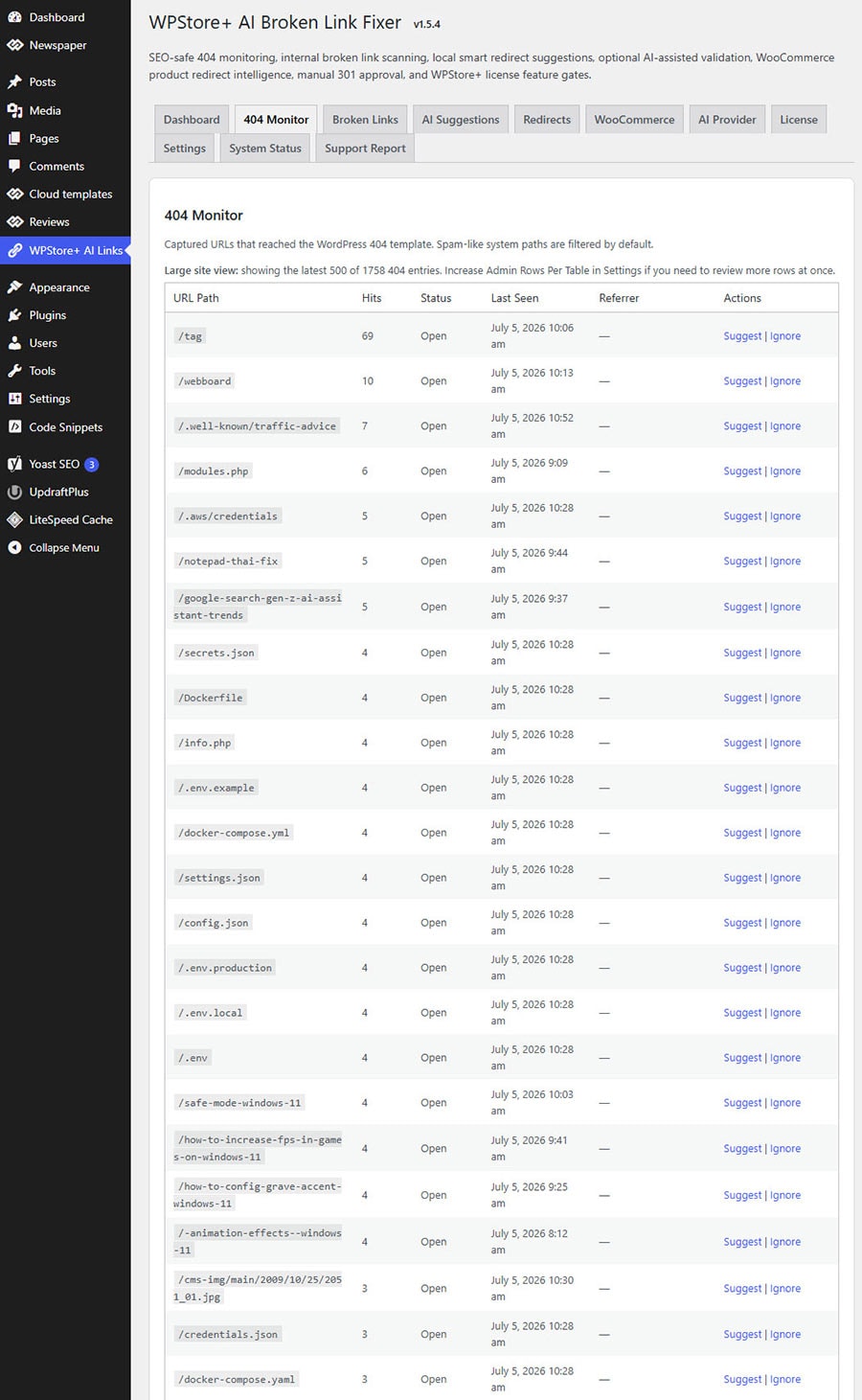Click the Yoast SEO notification badge 3
This screenshot has height=1400, width=862.
click(x=92, y=464)
